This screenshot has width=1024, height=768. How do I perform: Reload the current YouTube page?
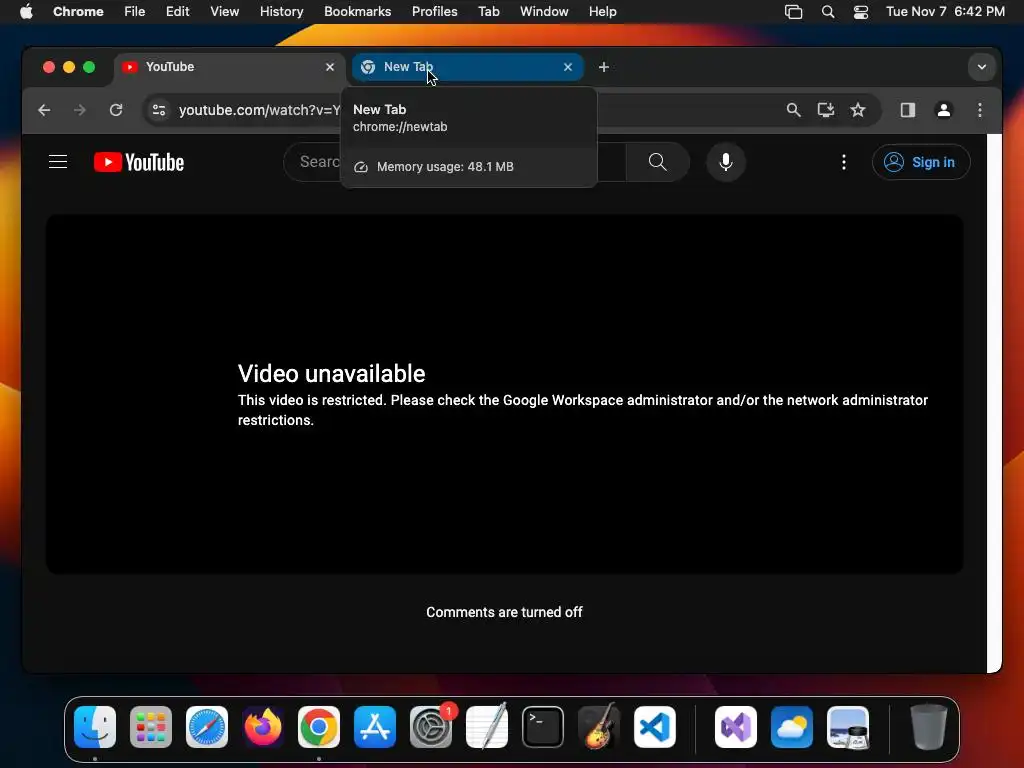coord(116,110)
